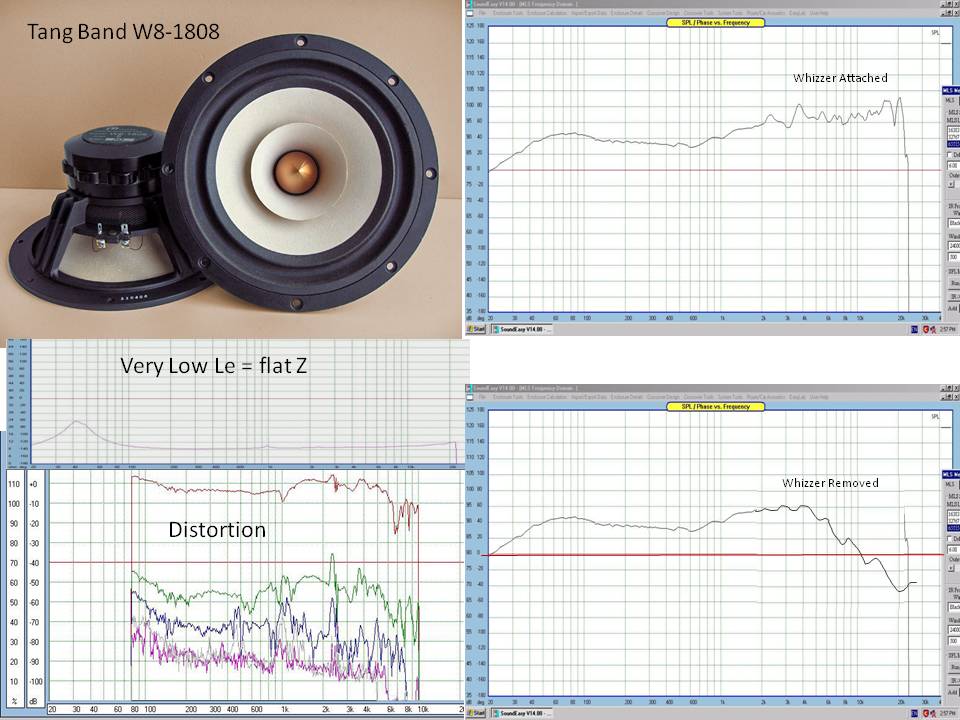Screen dimensions: 960x720
Task: Open the File menu in the Whizzer Removed window
Action: click(x=483, y=397)
